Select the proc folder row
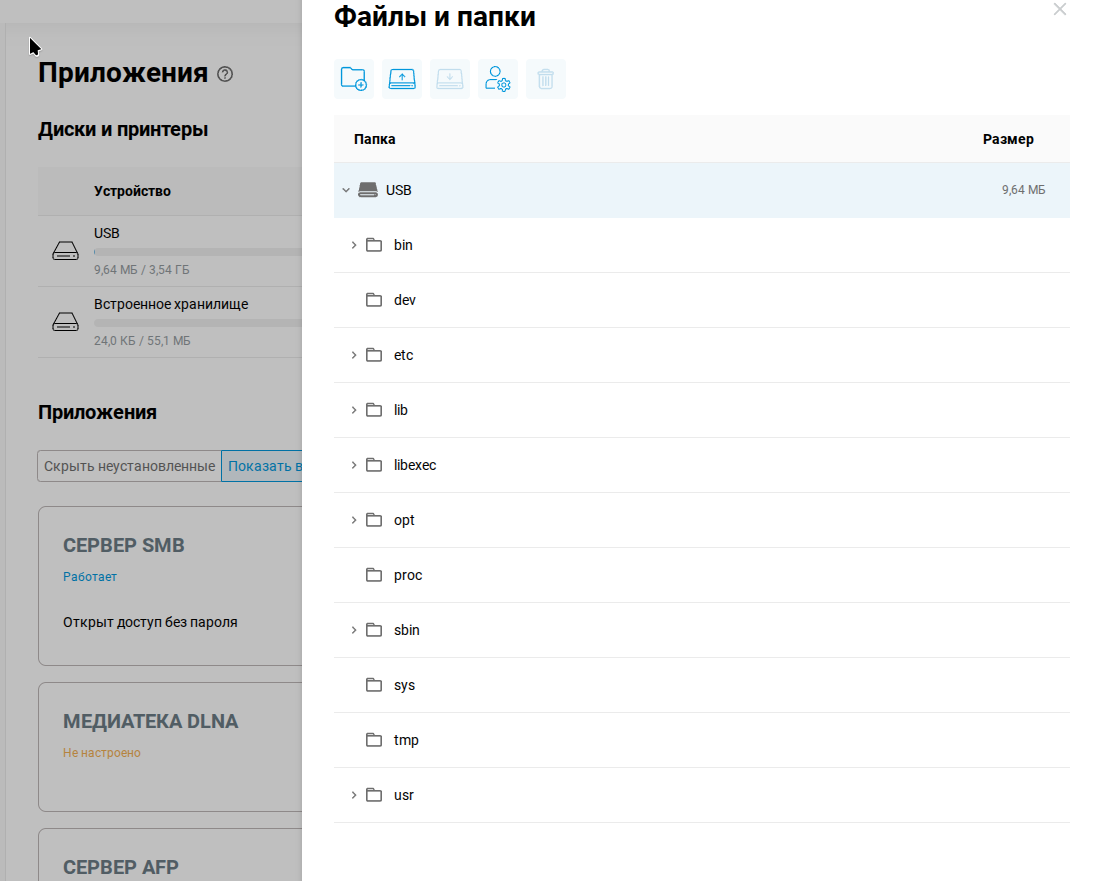The height and width of the screenshot is (881, 1097). point(702,575)
